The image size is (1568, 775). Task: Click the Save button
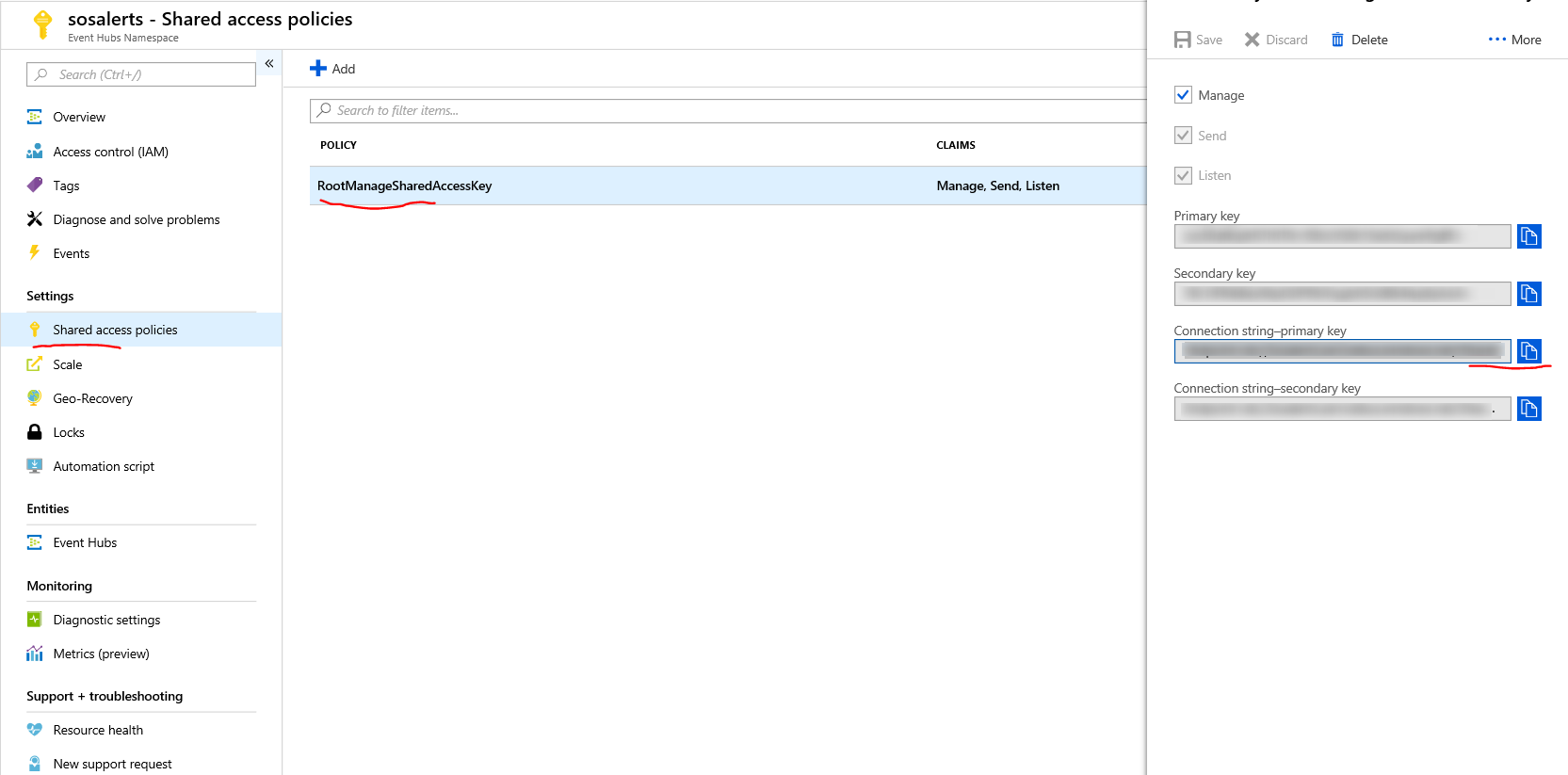(1198, 40)
